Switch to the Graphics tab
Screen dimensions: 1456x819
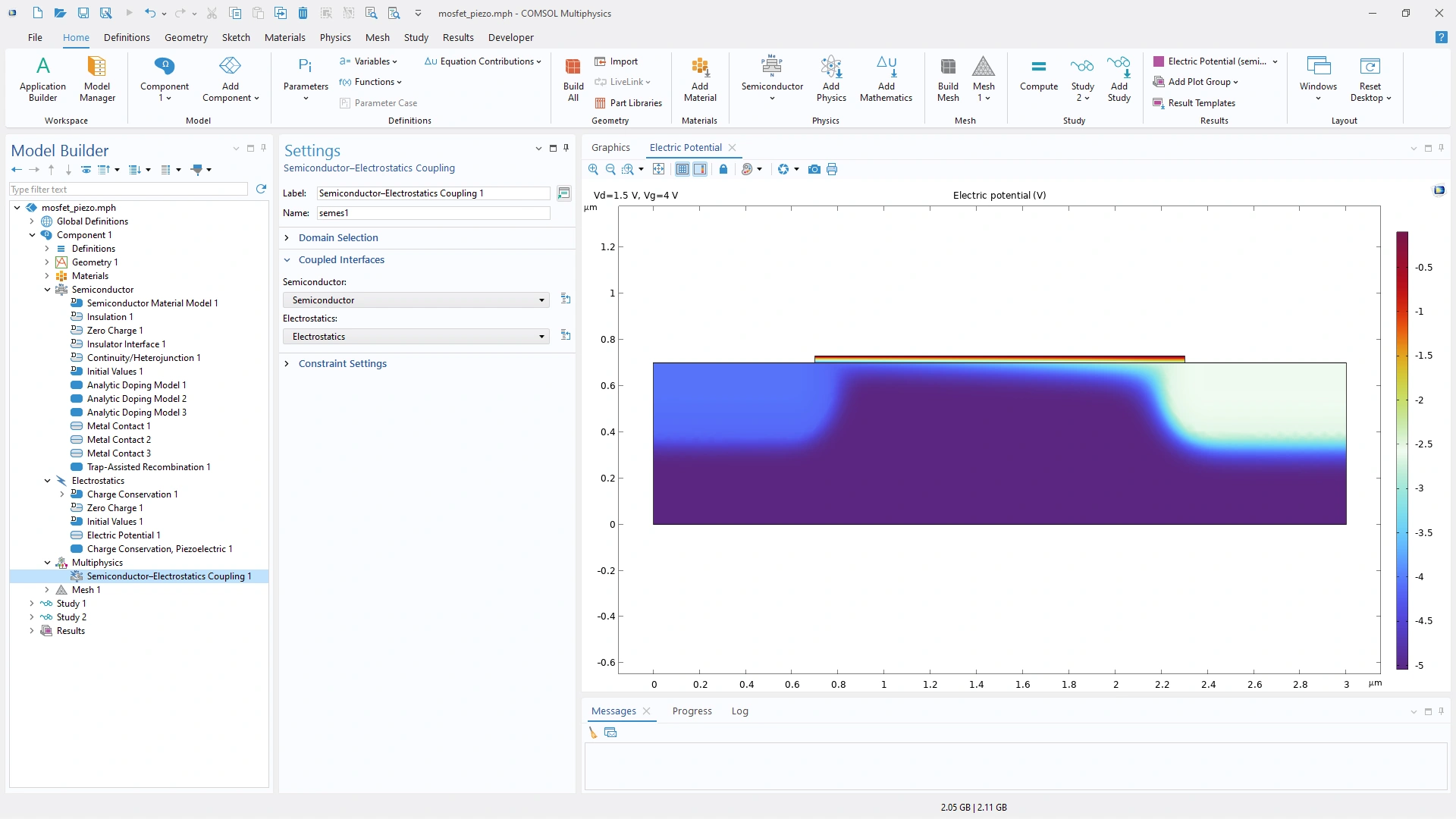click(x=610, y=147)
